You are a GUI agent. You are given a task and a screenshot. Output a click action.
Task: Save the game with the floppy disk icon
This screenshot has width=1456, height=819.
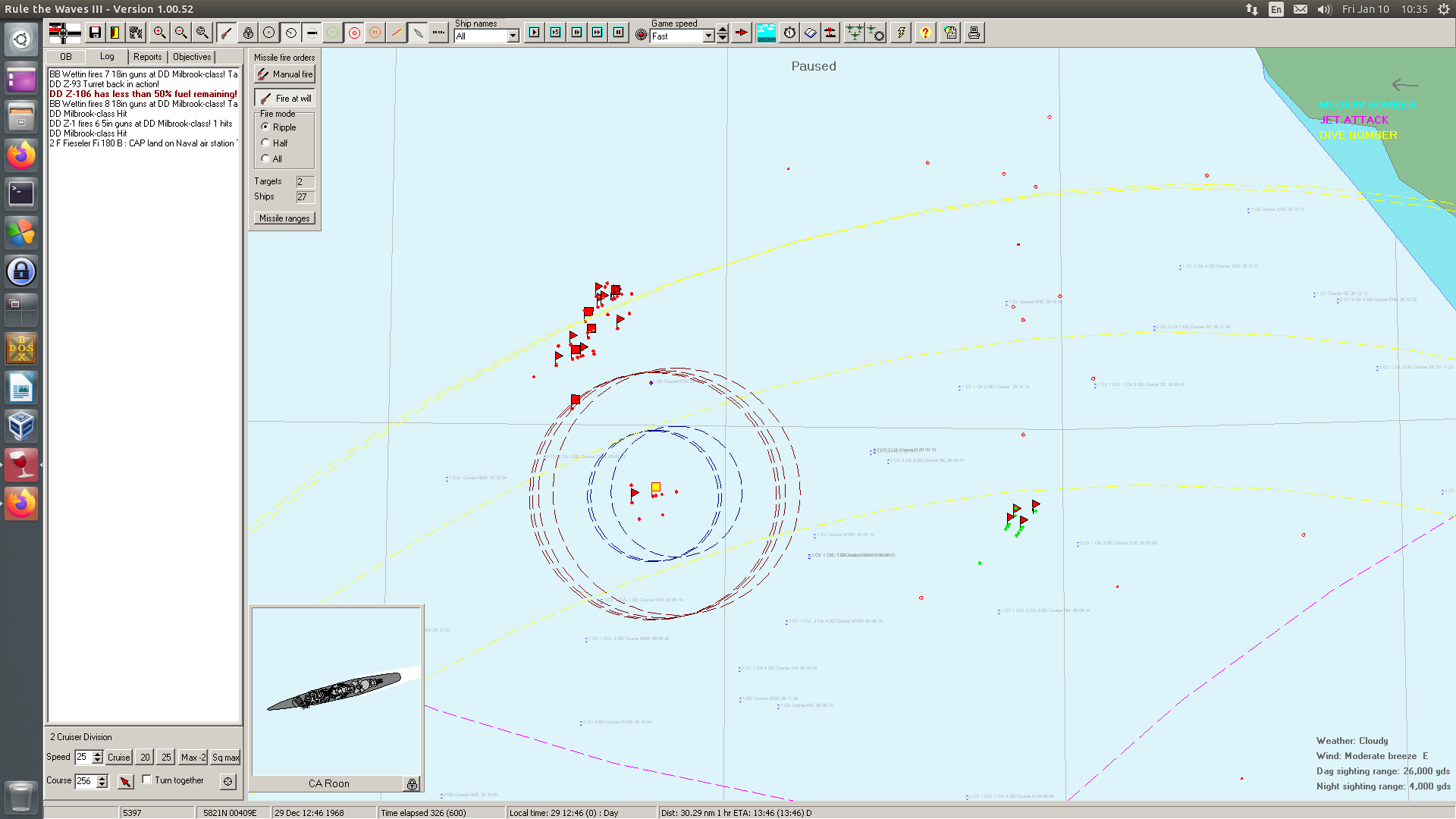95,33
